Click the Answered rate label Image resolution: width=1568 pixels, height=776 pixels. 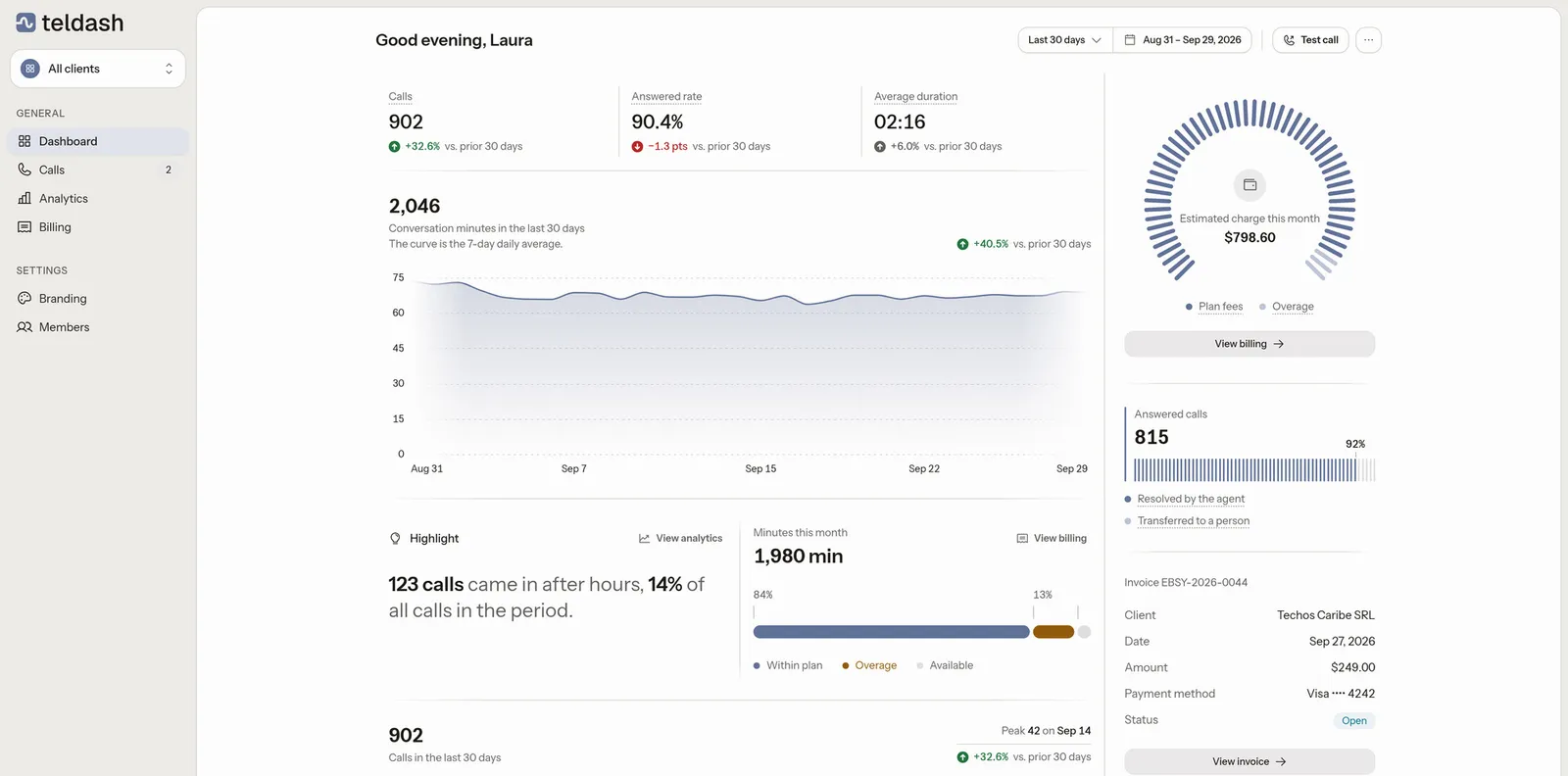(666, 96)
